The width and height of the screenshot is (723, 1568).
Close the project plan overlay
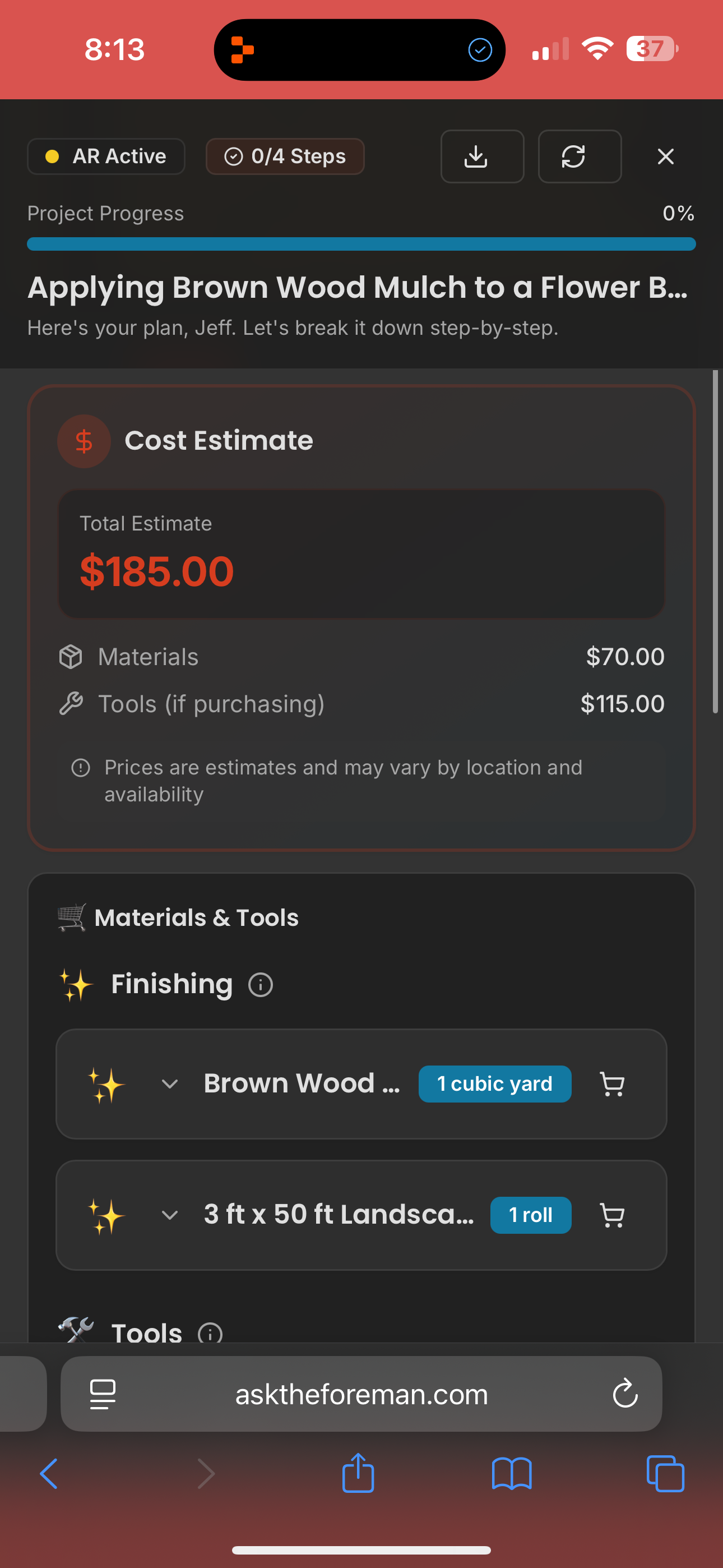click(x=665, y=156)
